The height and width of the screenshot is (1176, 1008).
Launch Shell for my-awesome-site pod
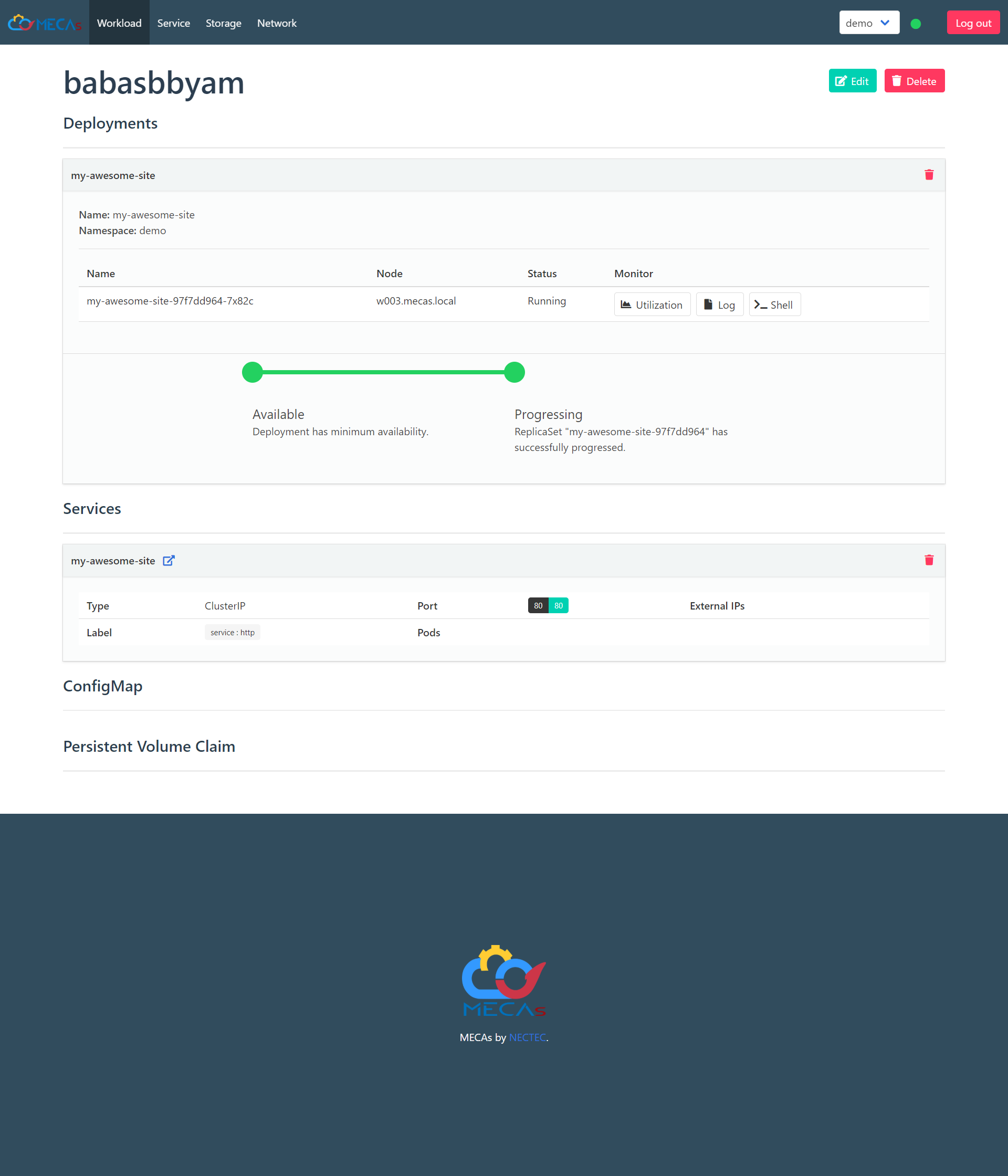[774, 305]
